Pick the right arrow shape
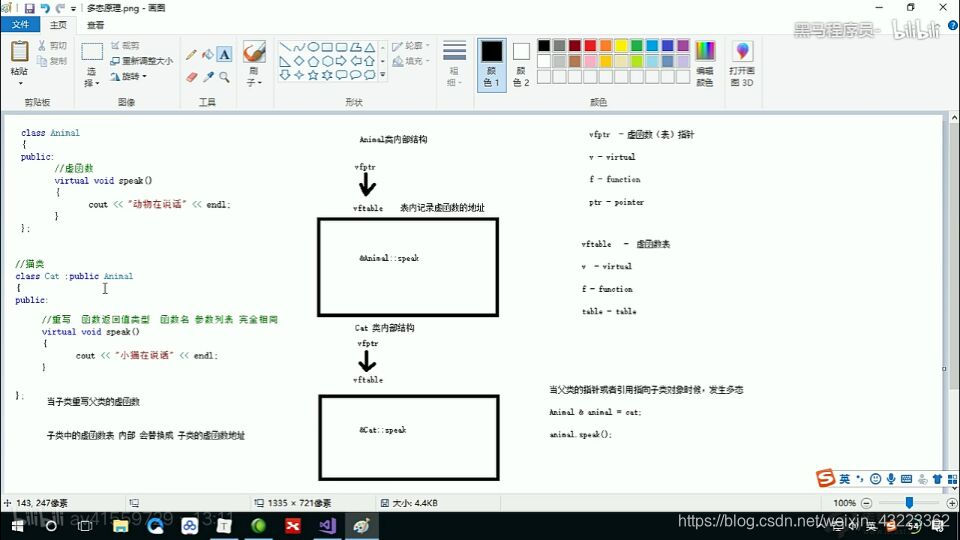Viewport: 960px width, 540px height. pos(341,61)
